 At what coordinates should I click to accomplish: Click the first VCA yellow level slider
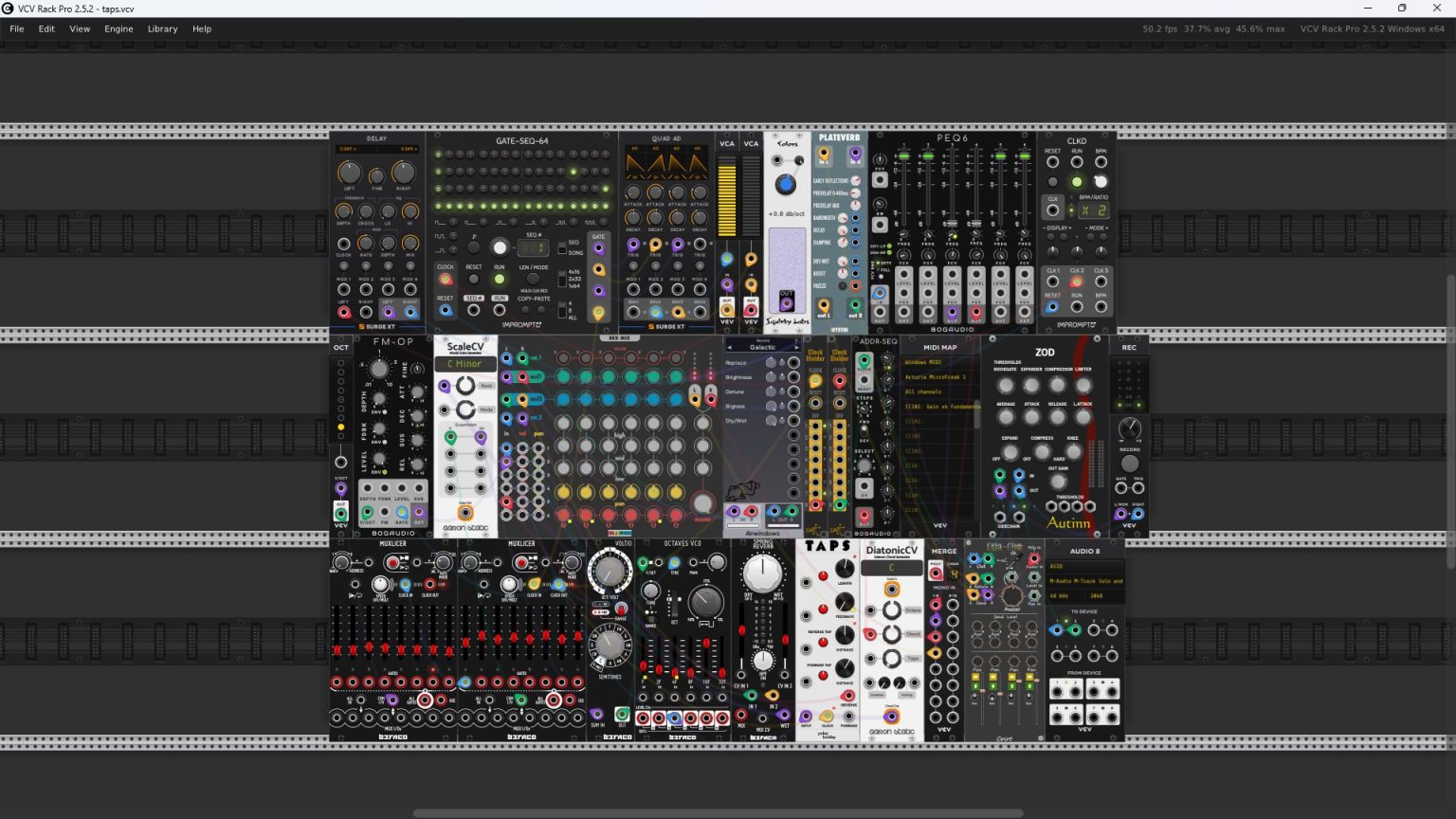coord(727,197)
